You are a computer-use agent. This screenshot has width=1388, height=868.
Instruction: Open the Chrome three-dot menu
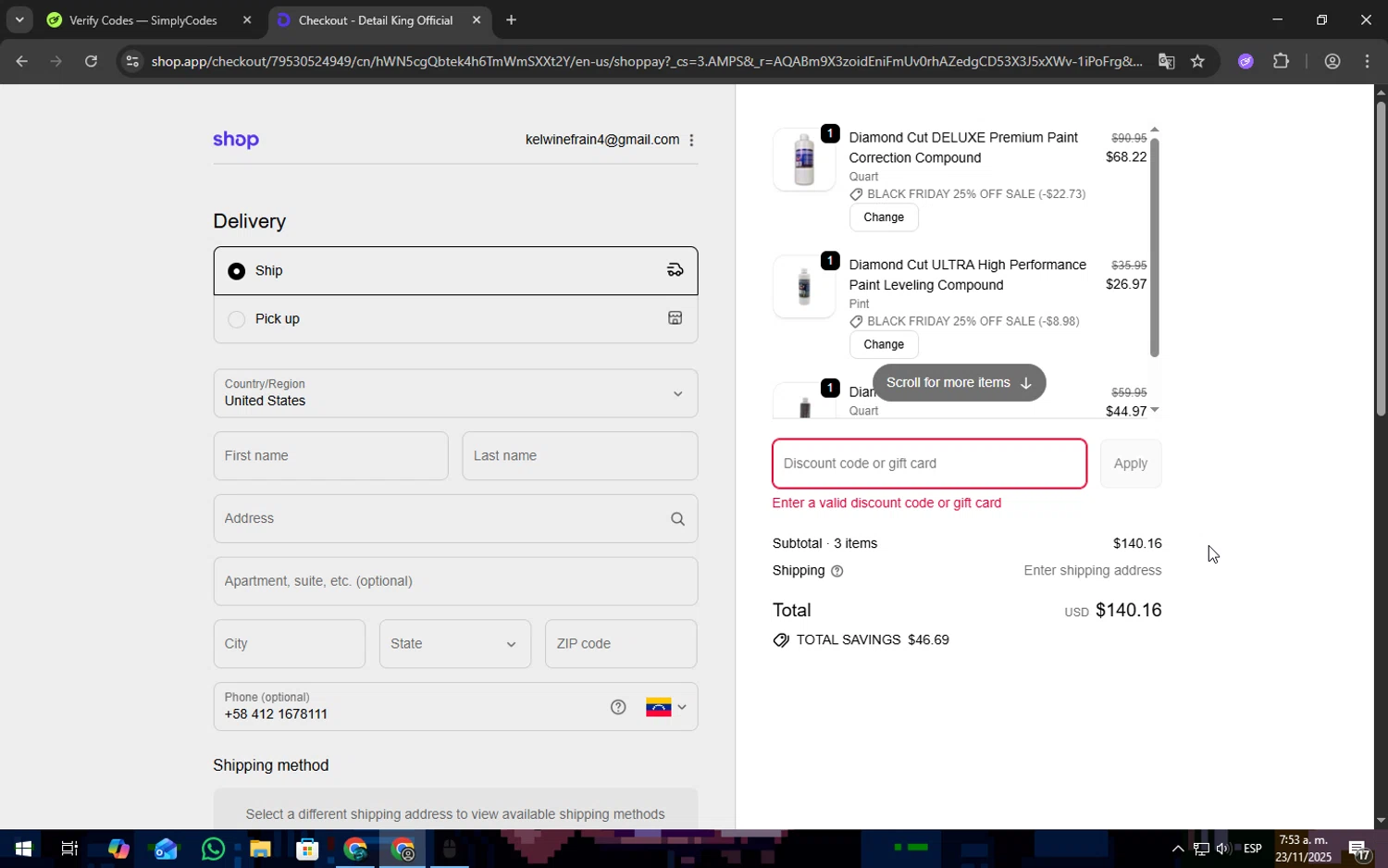pyautogui.click(x=1368, y=62)
